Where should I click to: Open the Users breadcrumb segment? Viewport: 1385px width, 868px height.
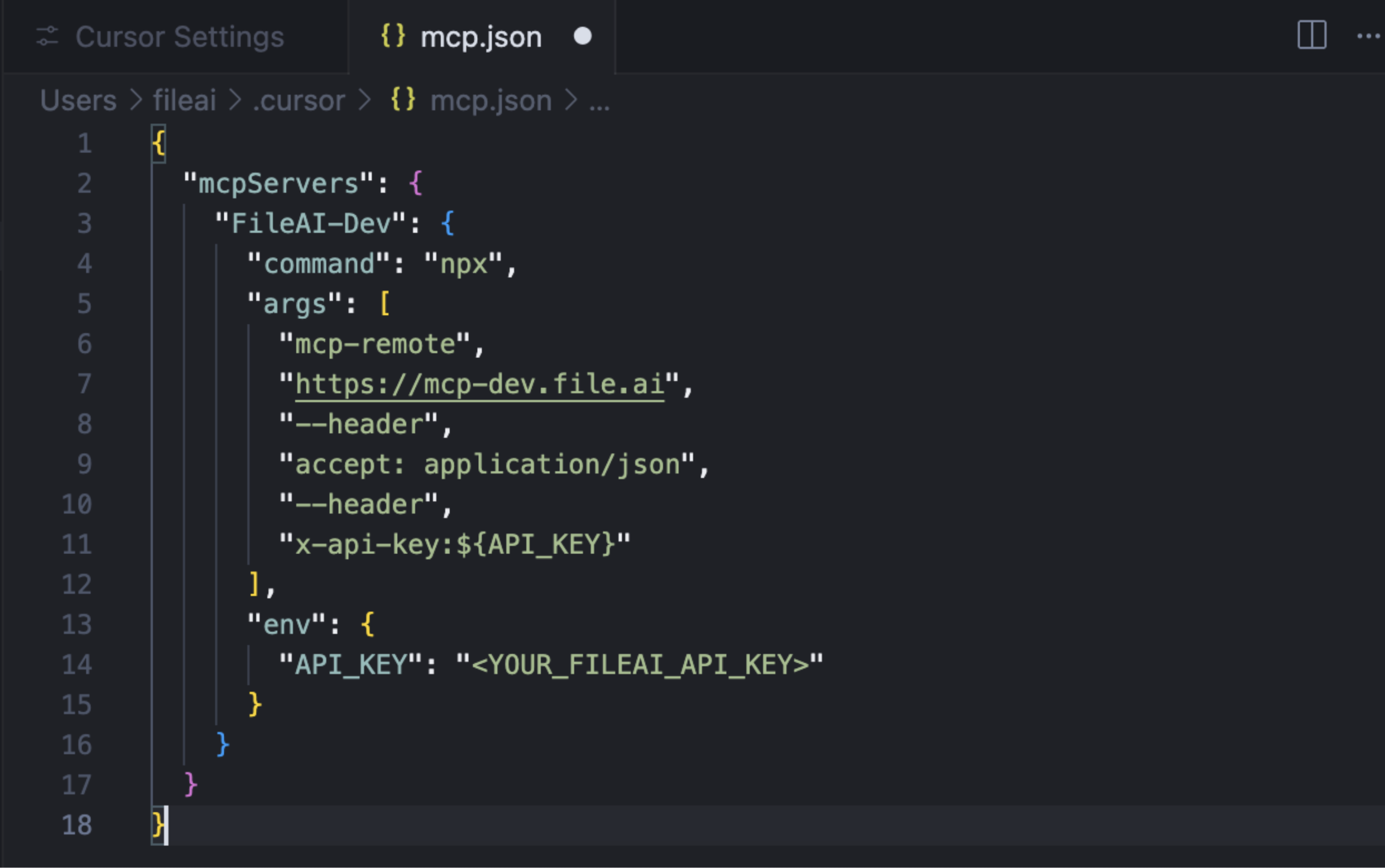(79, 100)
